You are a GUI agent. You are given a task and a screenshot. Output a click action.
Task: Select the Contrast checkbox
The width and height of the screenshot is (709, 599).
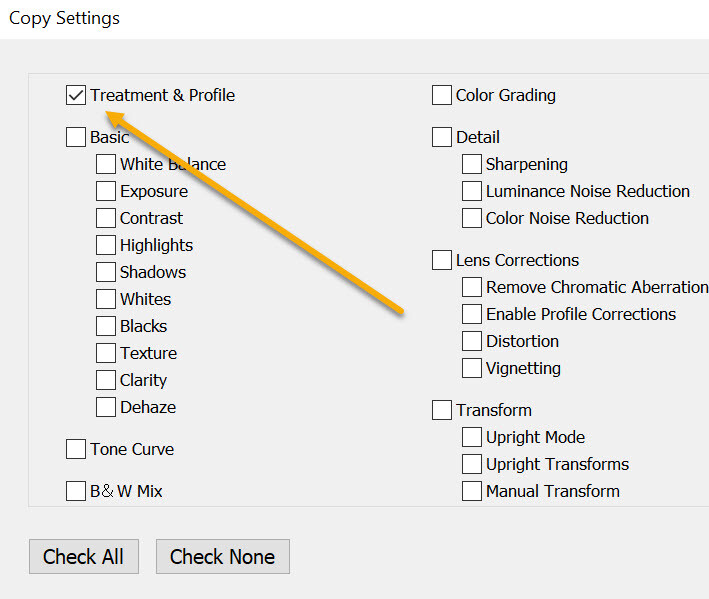(x=106, y=218)
